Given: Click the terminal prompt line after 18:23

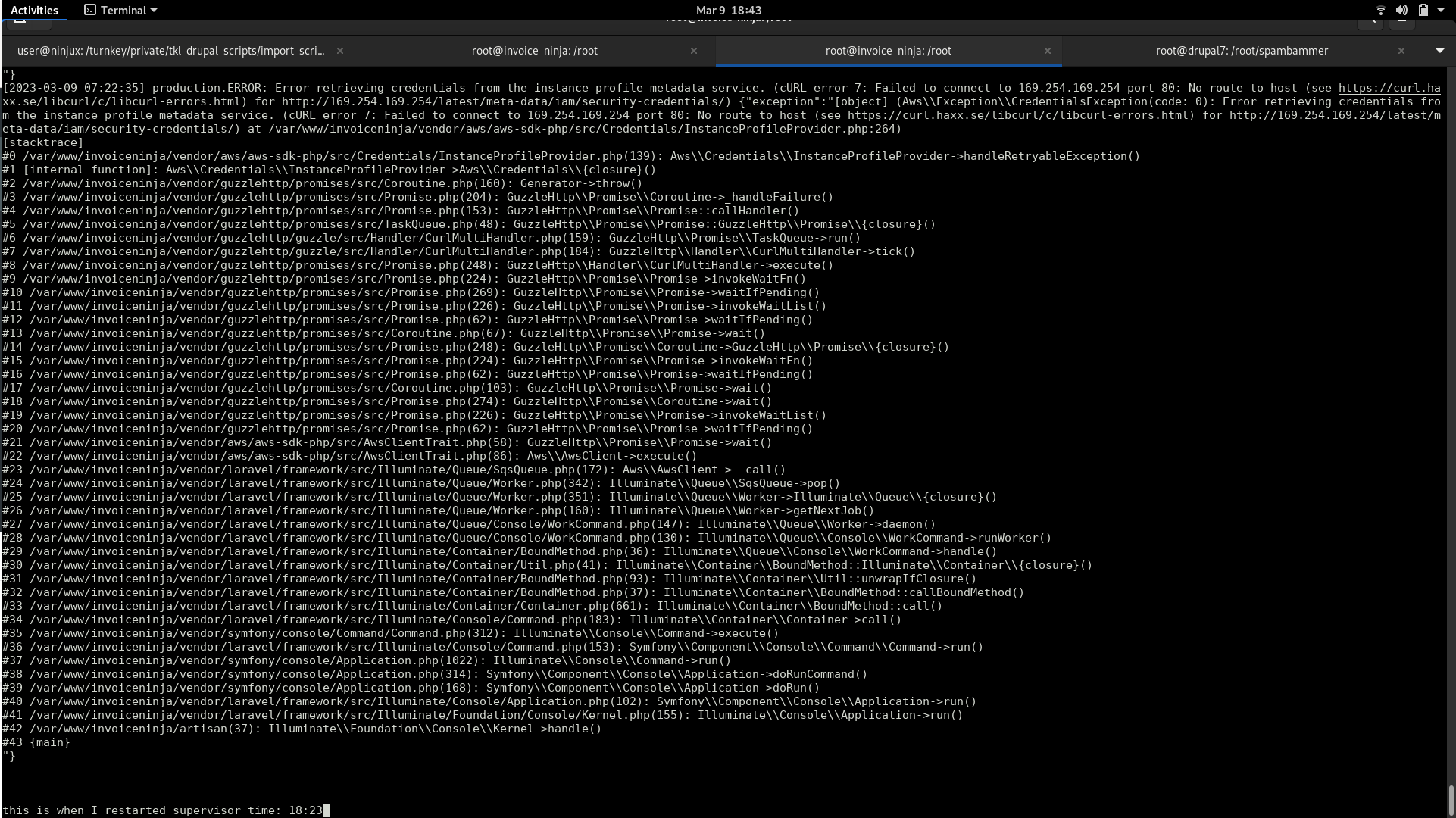Looking at the screenshot, I should 327,810.
